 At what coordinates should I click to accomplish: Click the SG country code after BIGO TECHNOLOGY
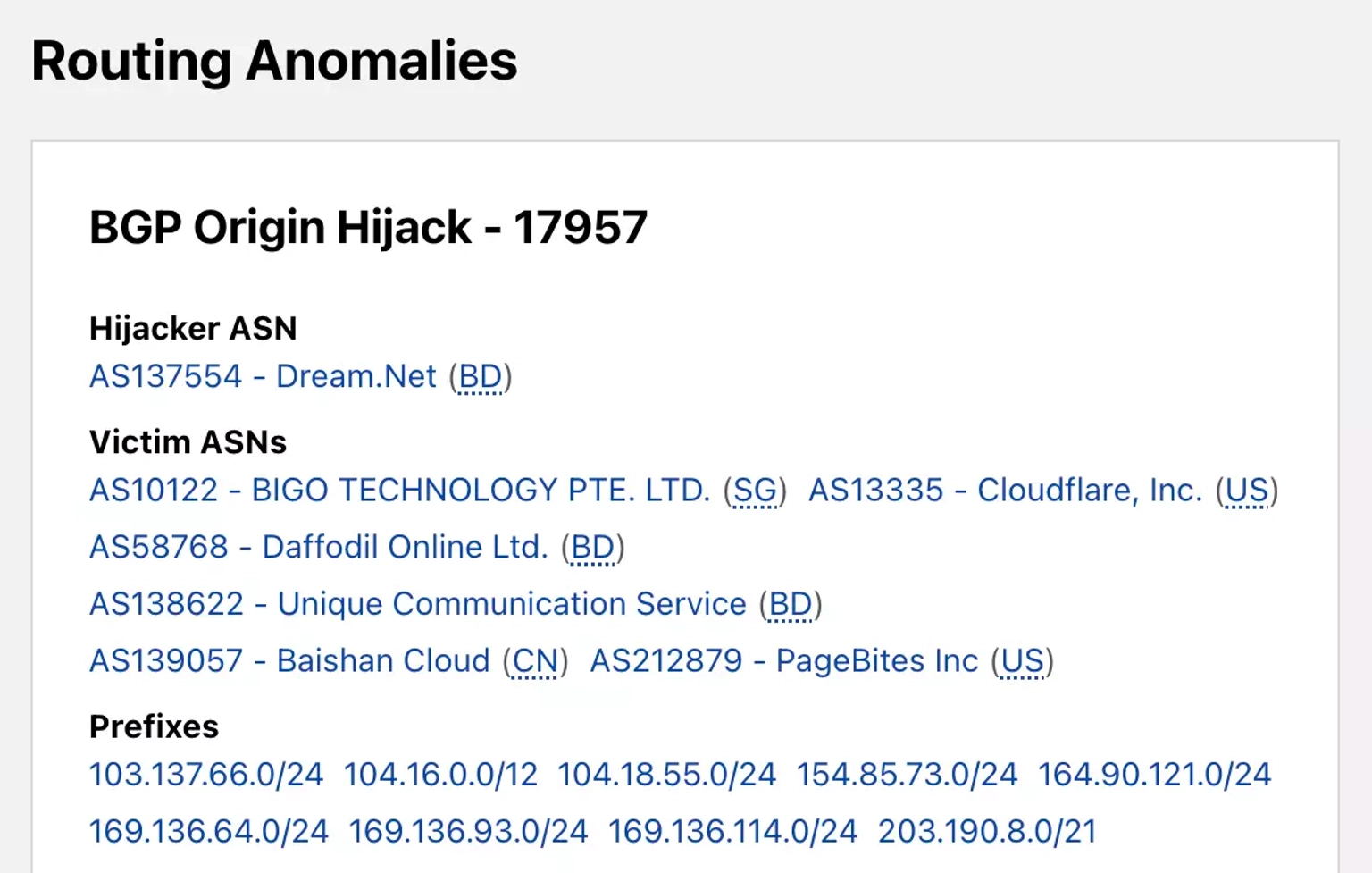[x=756, y=491]
